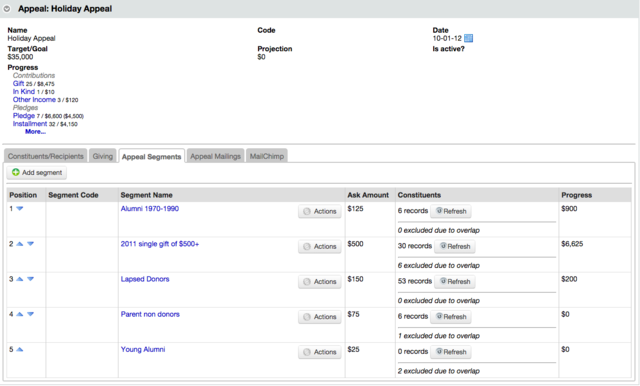Click the $35,000 Target/Goal value

coord(20,57)
